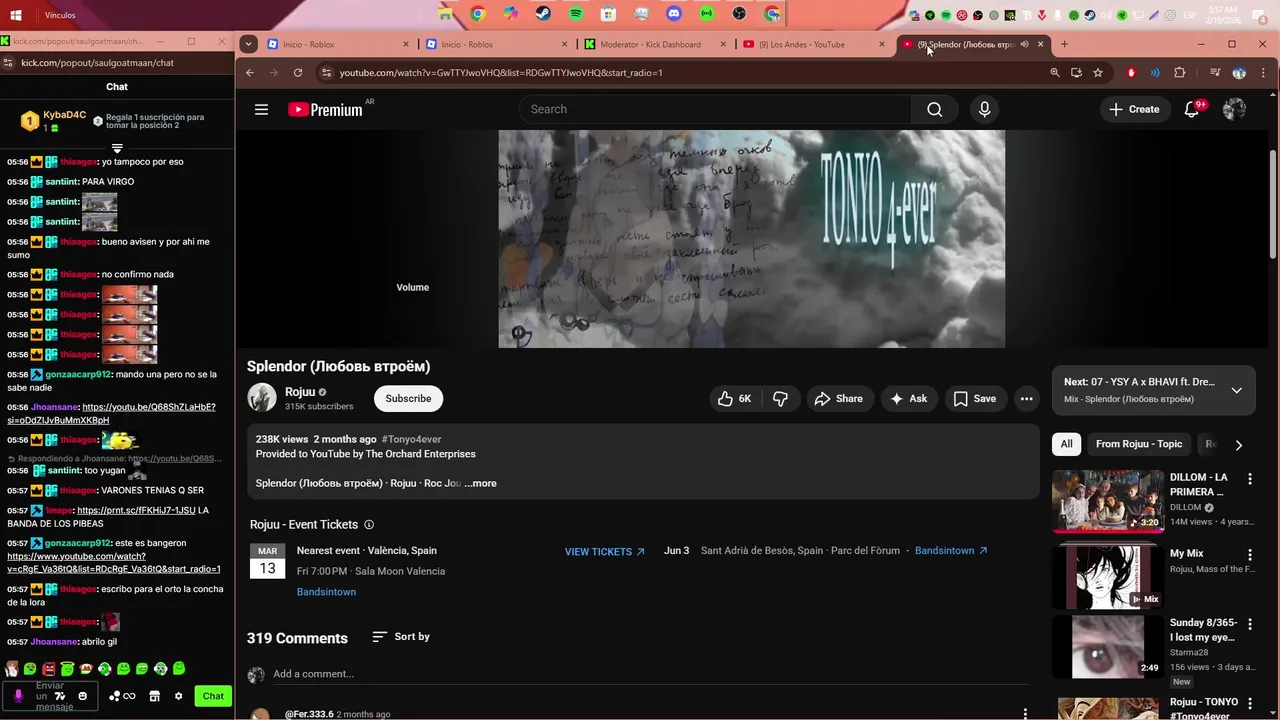The width and height of the screenshot is (1280, 720).
Task: Open browser zoom magnifier icon
Action: point(1054,72)
